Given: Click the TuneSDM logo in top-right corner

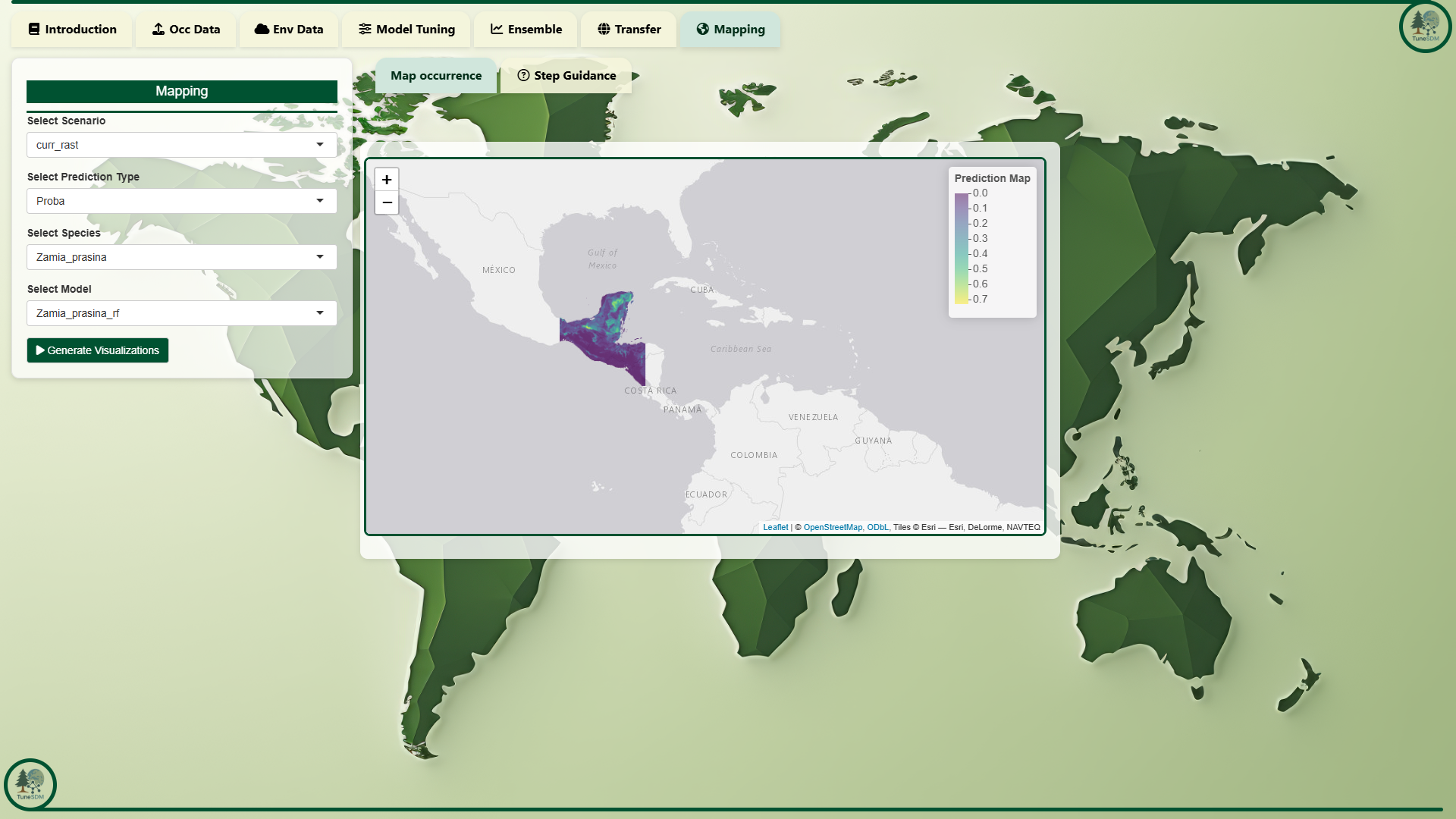Looking at the screenshot, I should (x=1425, y=27).
